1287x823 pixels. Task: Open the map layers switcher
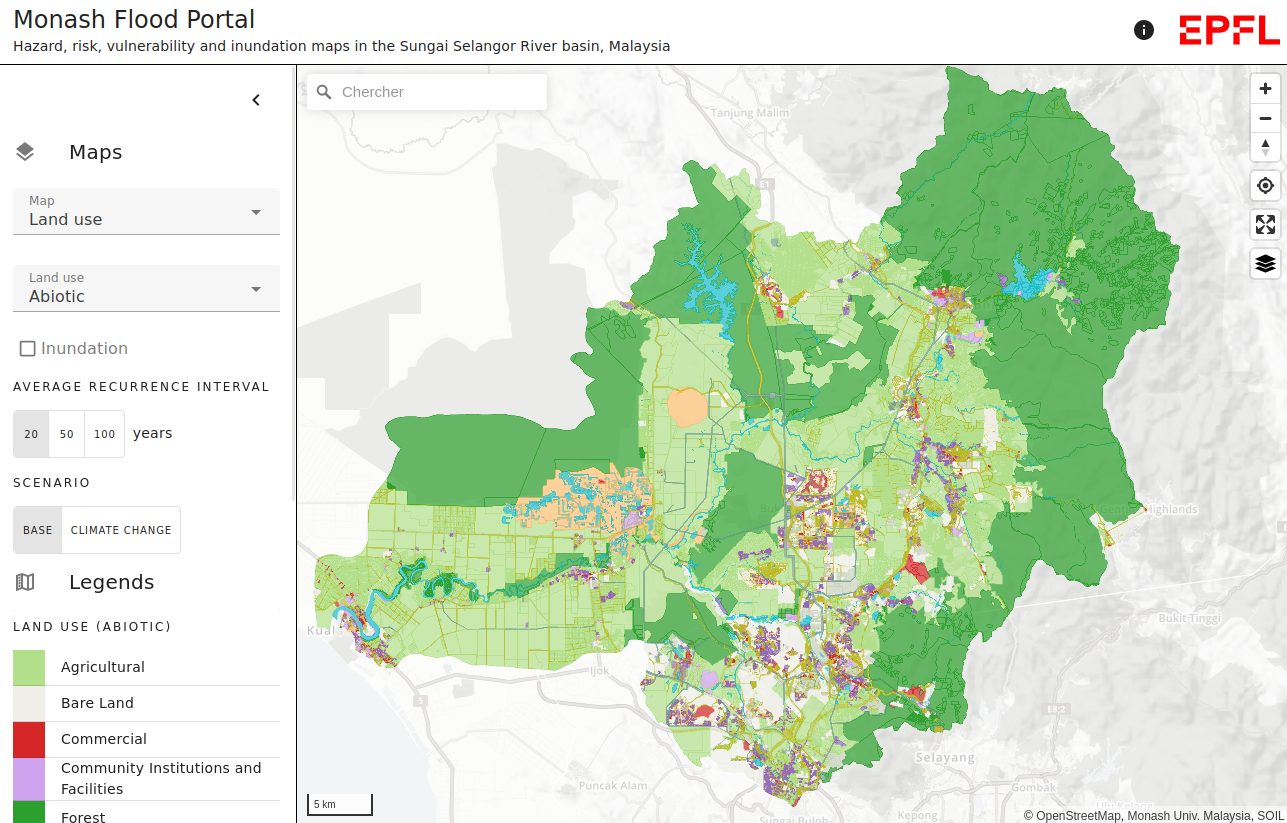click(x=1265, y=263)
